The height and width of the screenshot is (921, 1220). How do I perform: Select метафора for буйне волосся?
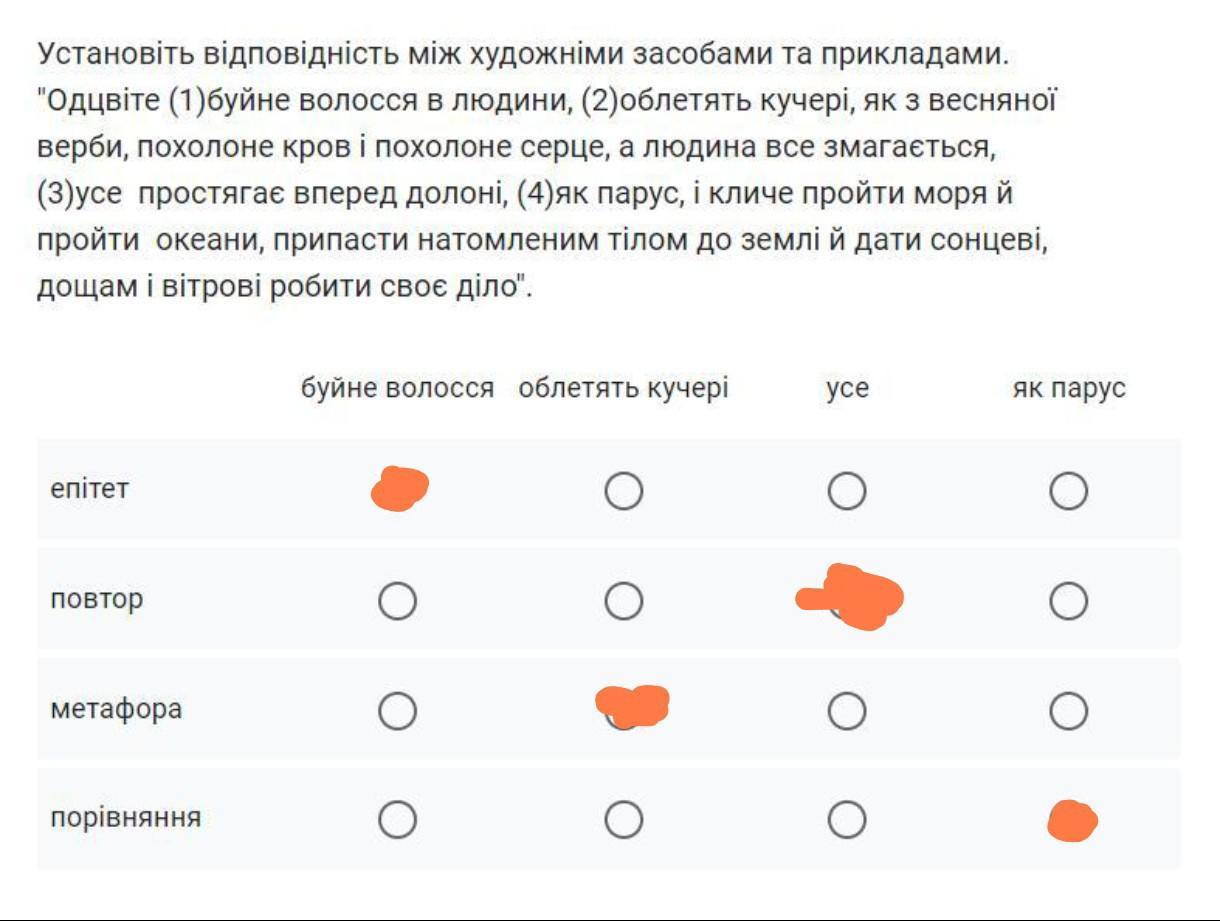[x=398, y=711]
